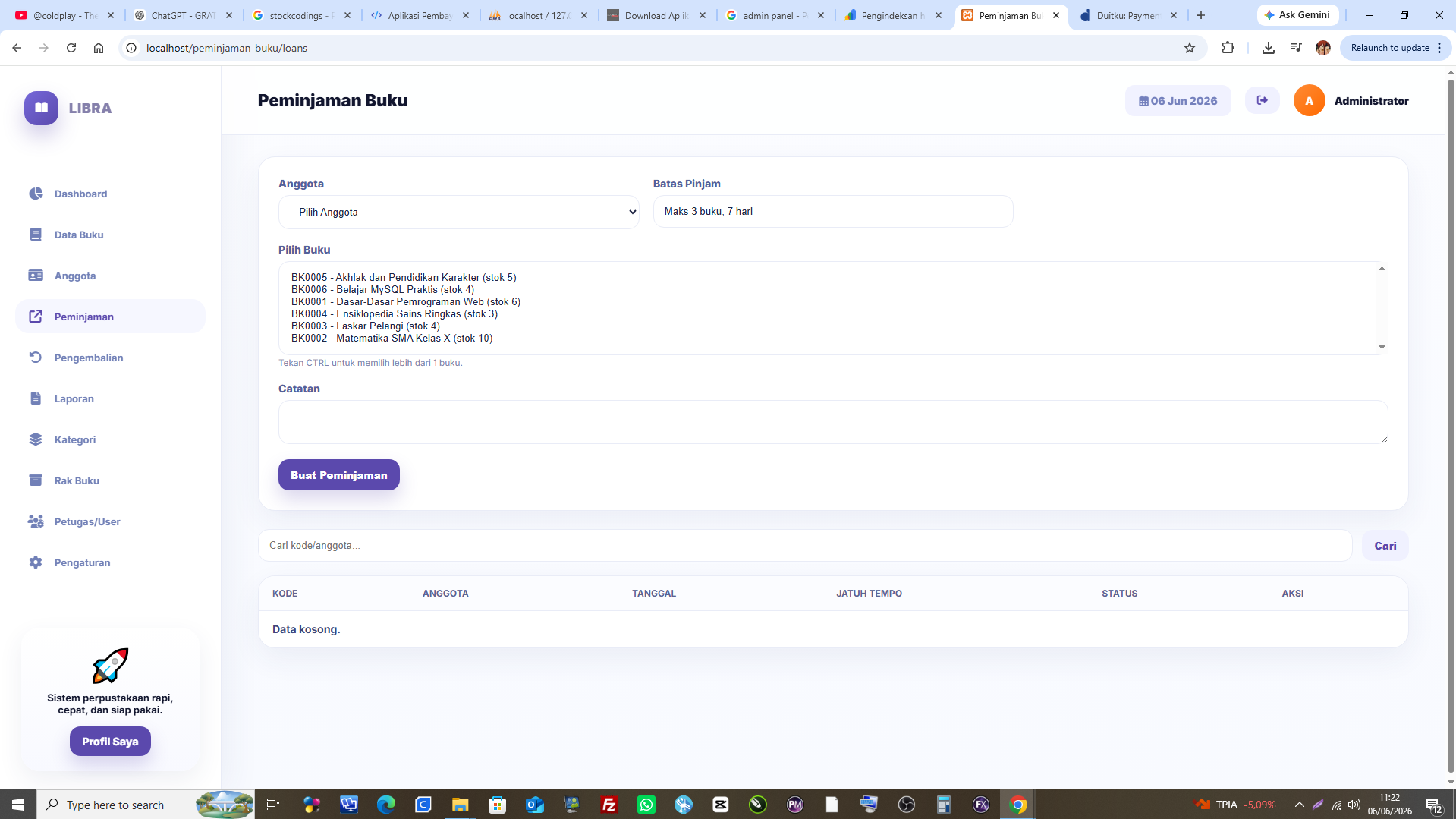This screenshot has height=819, width=1456.
Task: Switch to the ChatGPT tab
Action: pos(184,15)
